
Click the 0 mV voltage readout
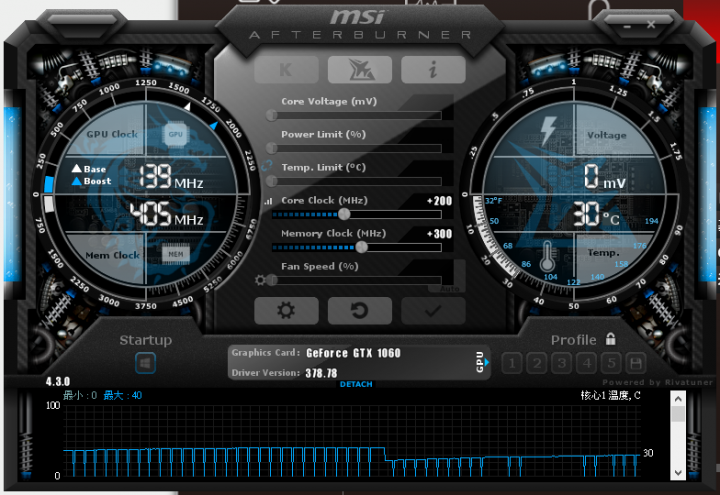click(x=605, y=177)
